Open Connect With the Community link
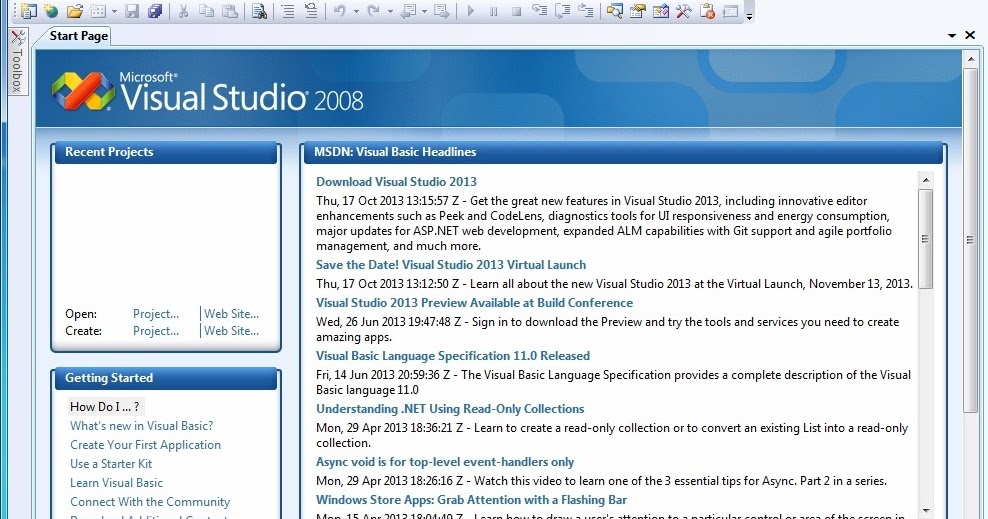Screen dimensions: 988x519 (x=150, y=501)
